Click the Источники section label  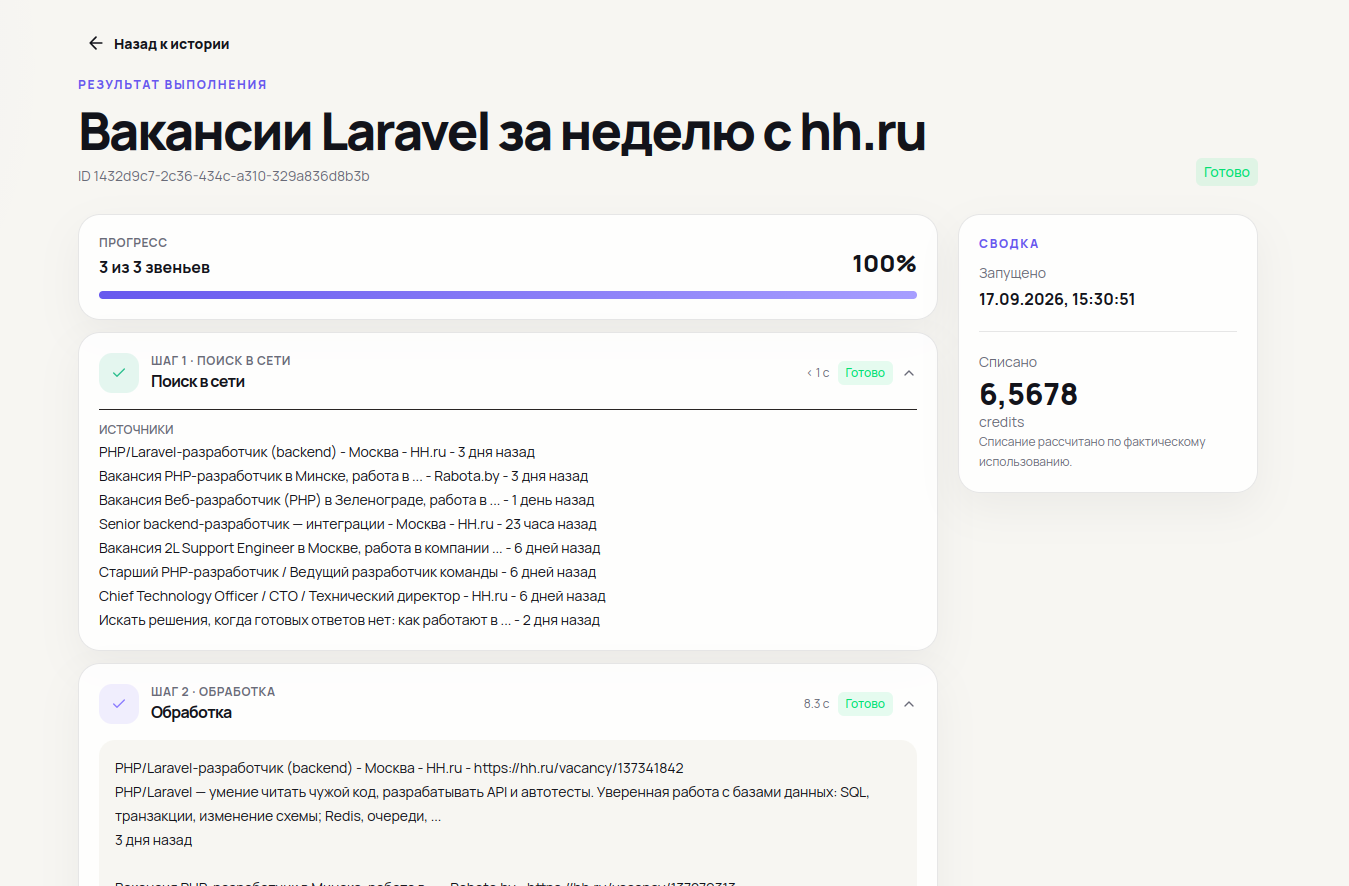pyautogui.click(x=136, y=429)
